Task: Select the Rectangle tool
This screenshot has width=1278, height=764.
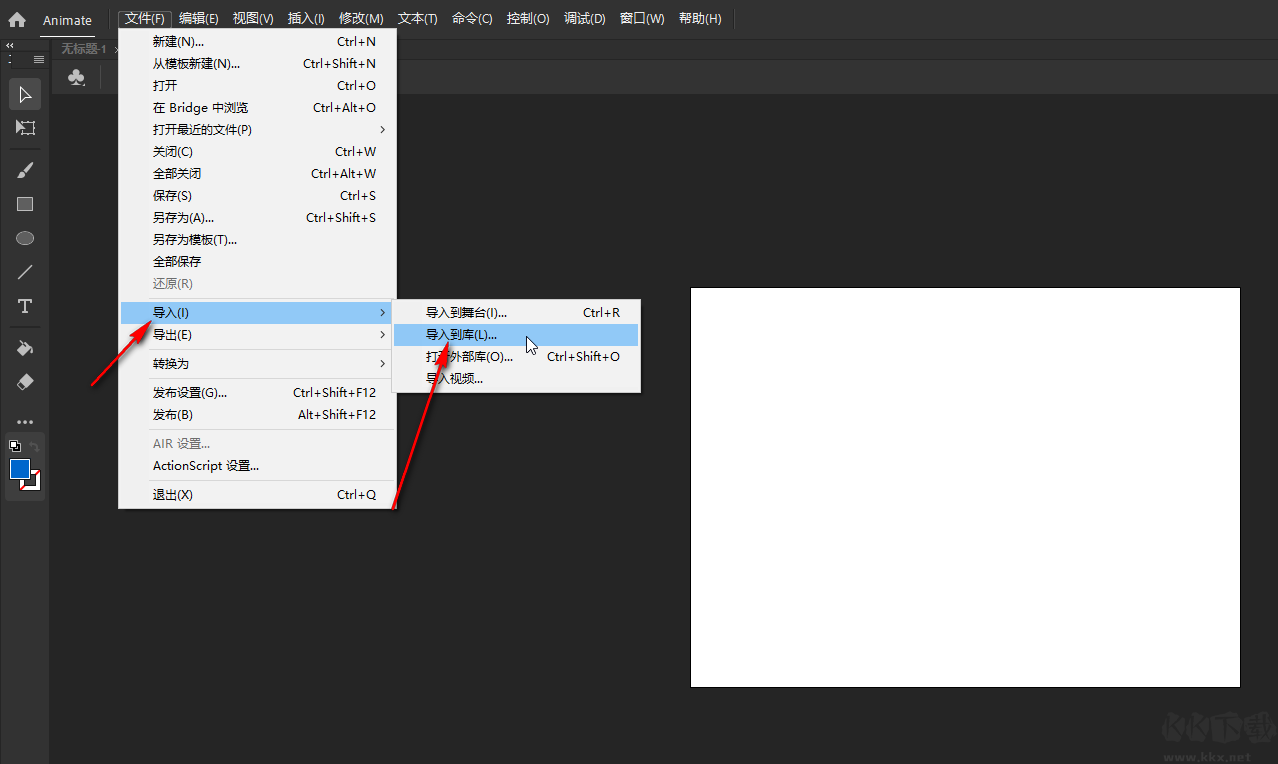Action: (x=24, y=203)
